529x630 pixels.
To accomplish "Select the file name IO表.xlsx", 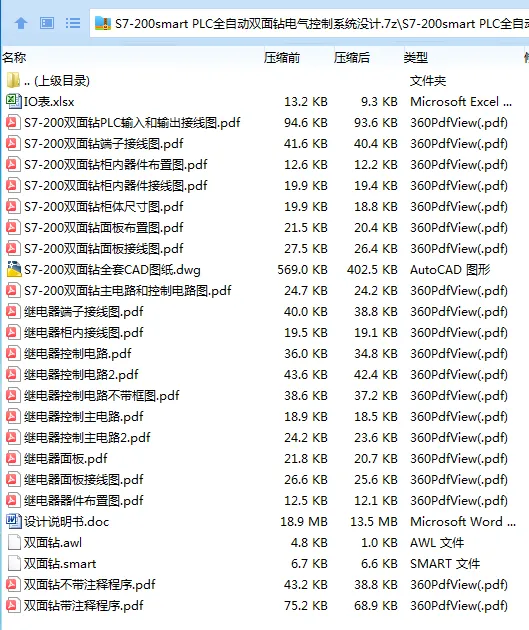I will 49,102.
